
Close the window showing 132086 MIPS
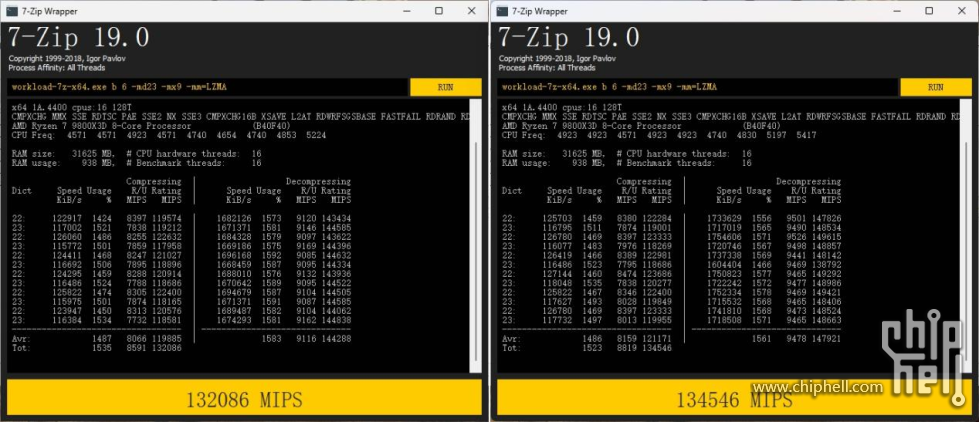(x=472, y=11)
